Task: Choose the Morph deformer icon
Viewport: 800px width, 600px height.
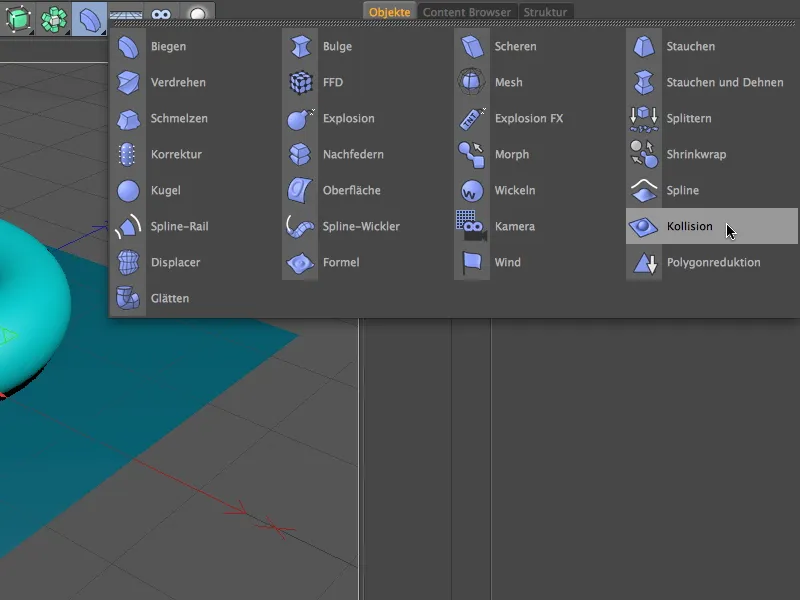Action: click(472, 155)
